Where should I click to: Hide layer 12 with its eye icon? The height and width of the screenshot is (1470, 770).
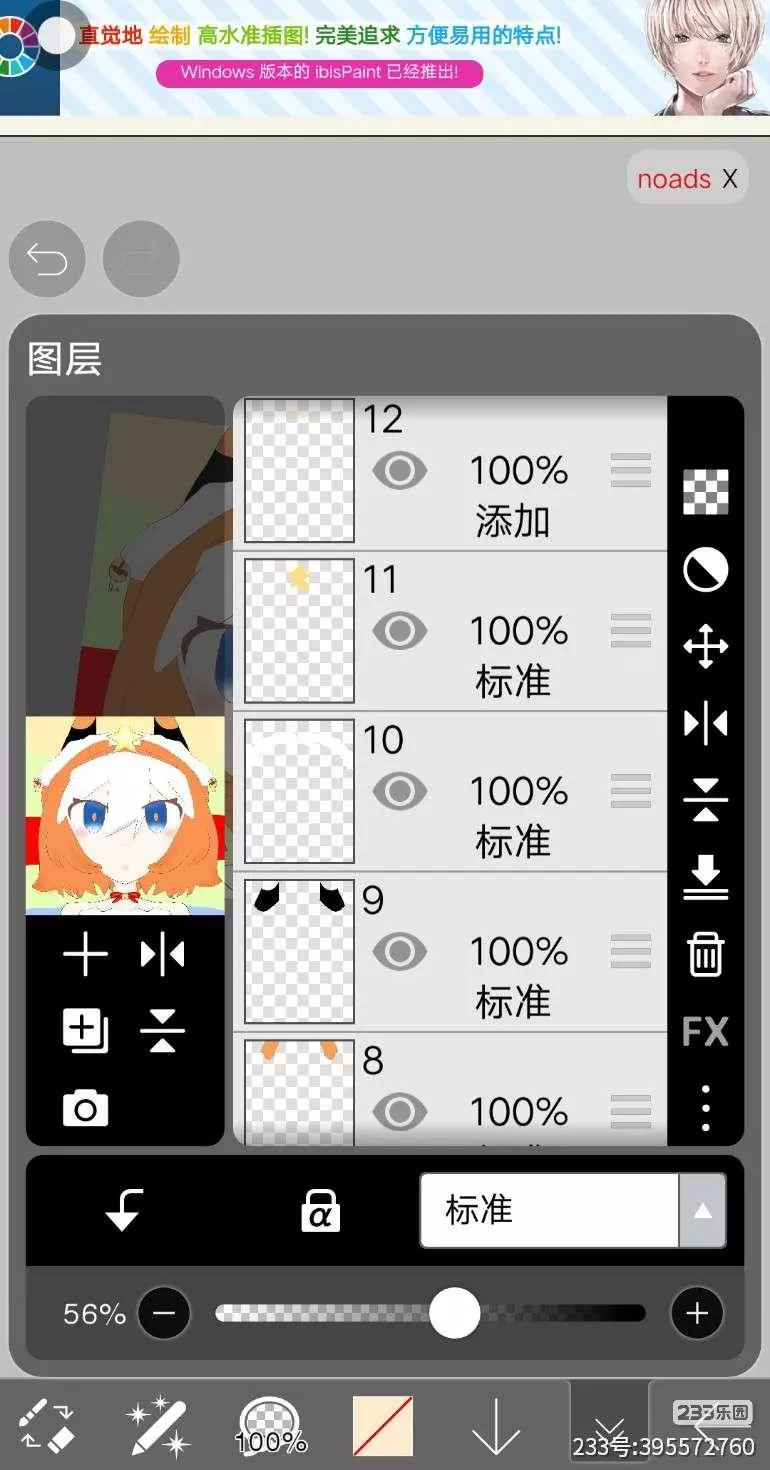[400, 470]
